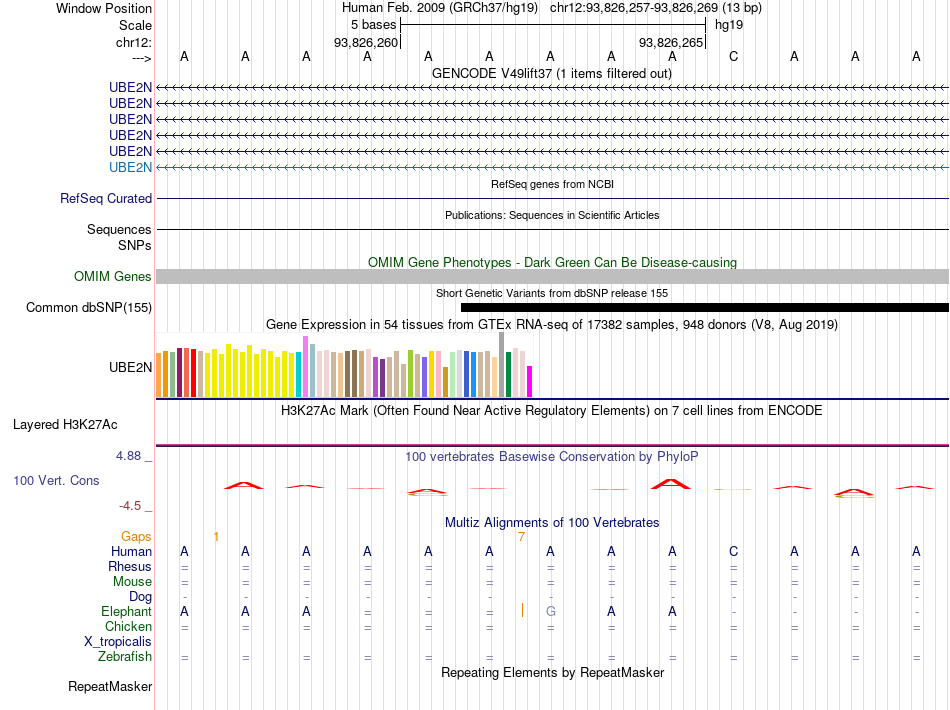Viewport: 950px width, 710px height.
Task: Click the RepeatMasker track label
Action: point(110,686)
